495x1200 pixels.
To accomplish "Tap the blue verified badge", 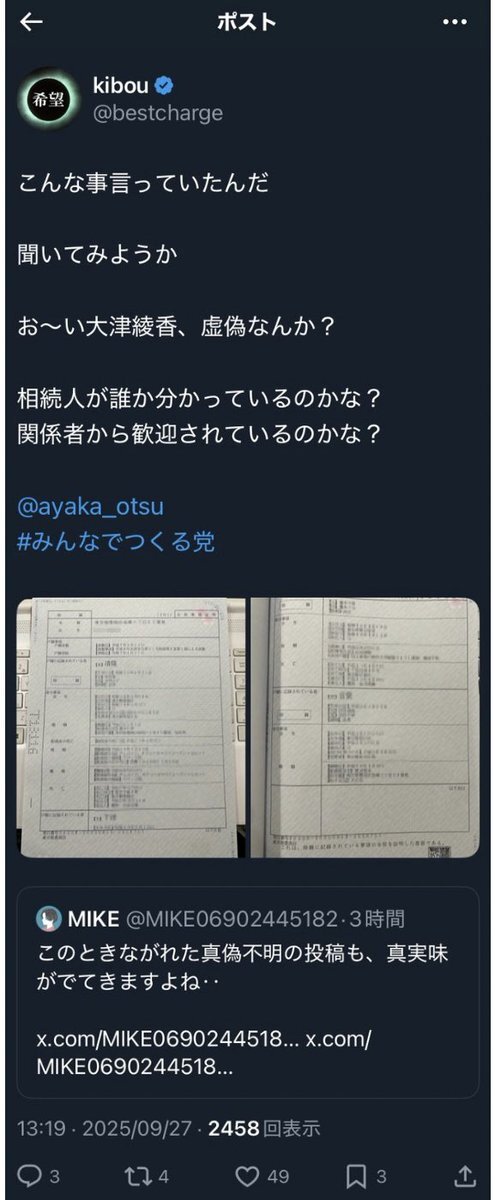I will (168, 86).
